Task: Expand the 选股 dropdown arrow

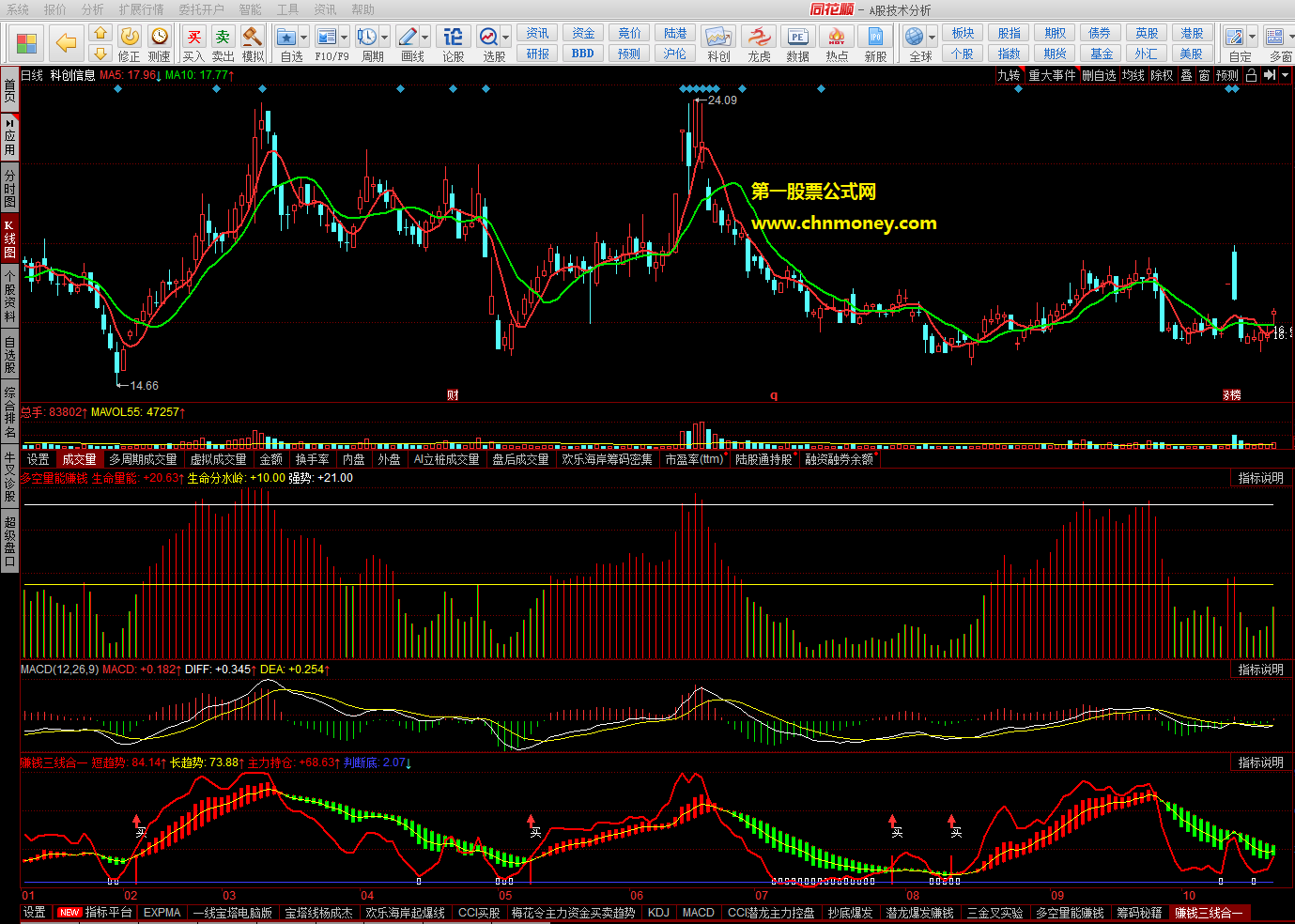Action: (505, 38)
